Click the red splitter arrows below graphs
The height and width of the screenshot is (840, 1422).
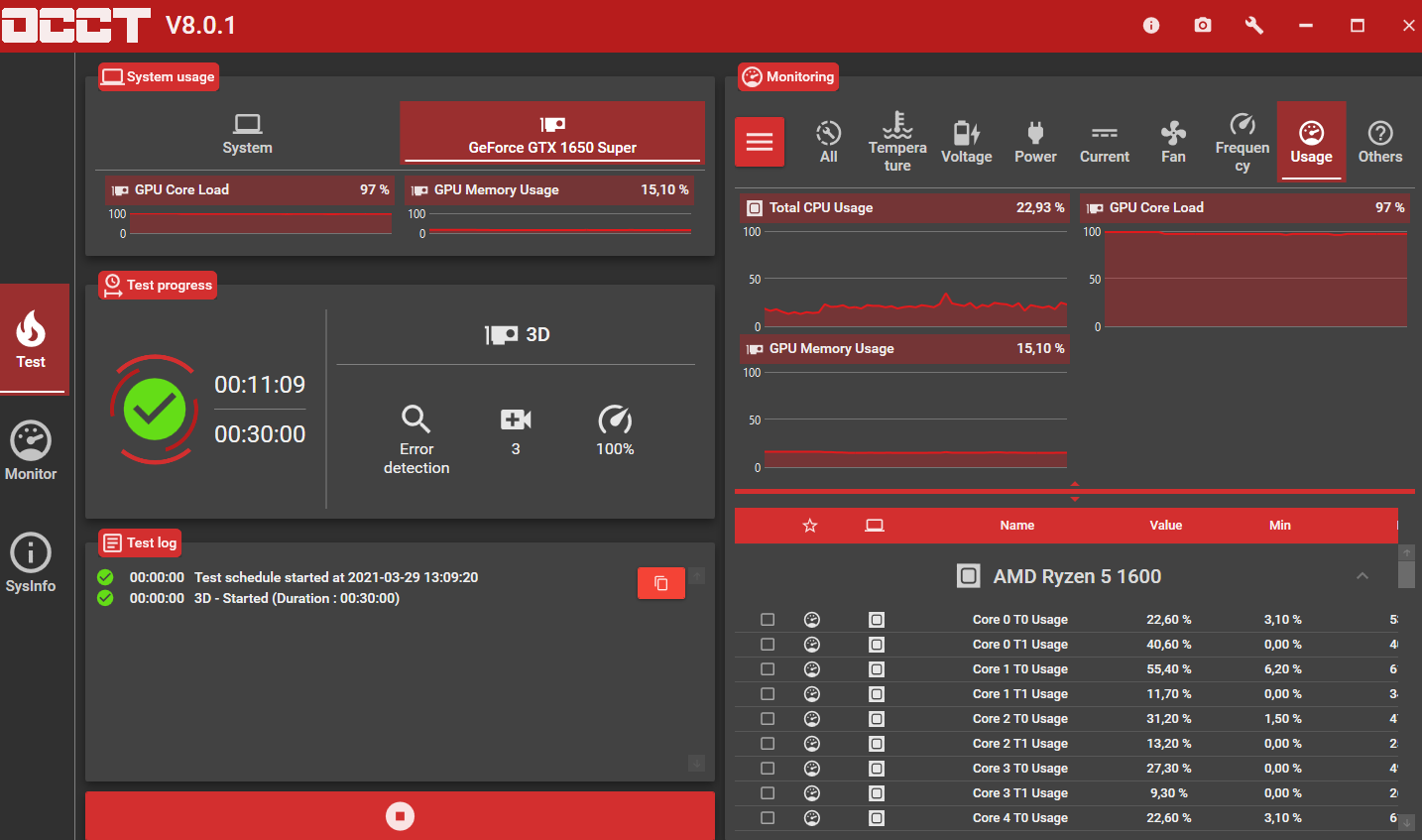point(1075,492)
